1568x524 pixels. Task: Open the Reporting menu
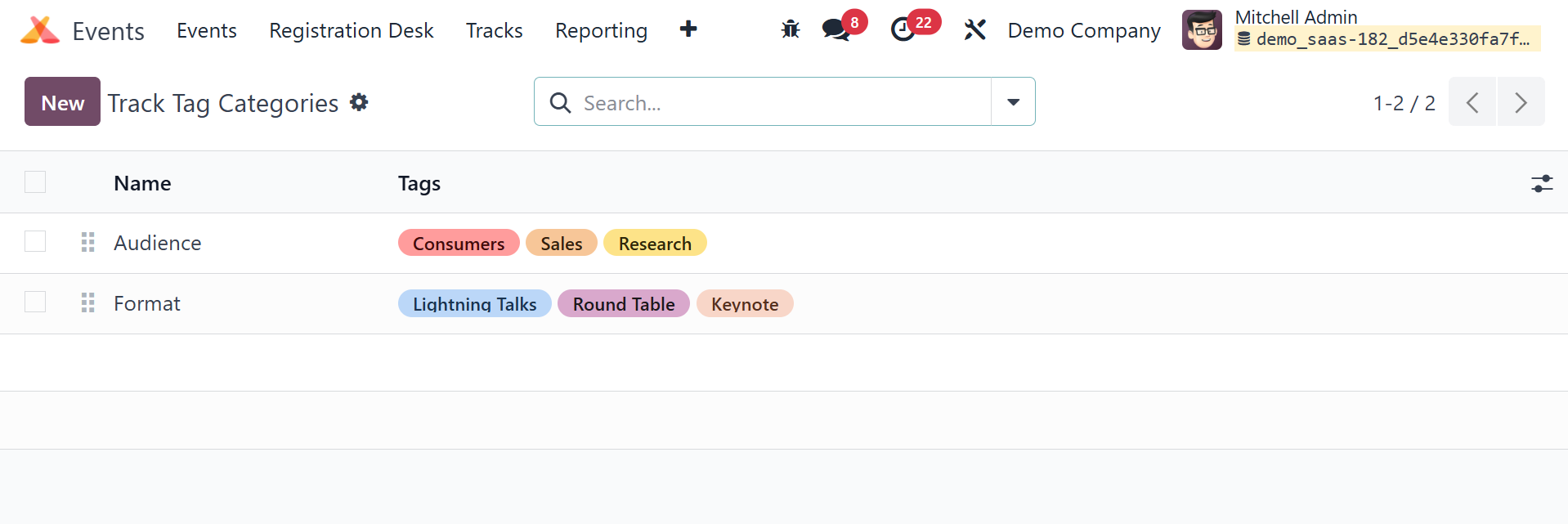click(x=601, y=30)
